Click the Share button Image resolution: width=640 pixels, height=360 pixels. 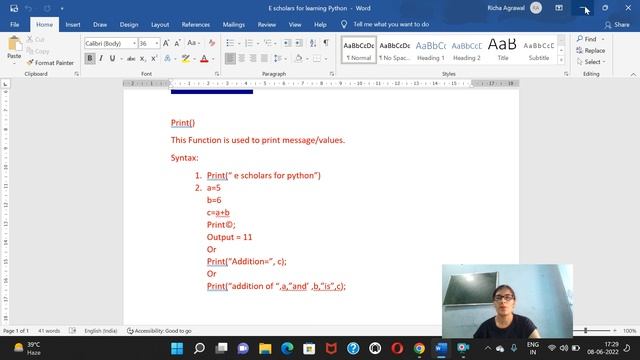[617, 25]
